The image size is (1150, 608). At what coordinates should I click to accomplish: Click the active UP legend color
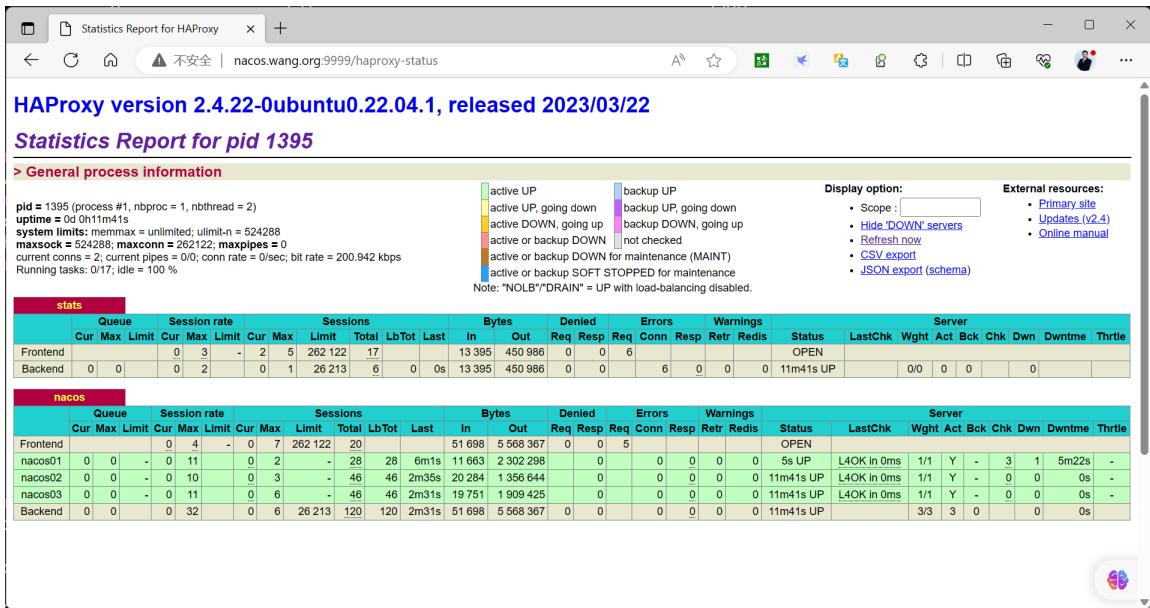(x=485, y=191)
